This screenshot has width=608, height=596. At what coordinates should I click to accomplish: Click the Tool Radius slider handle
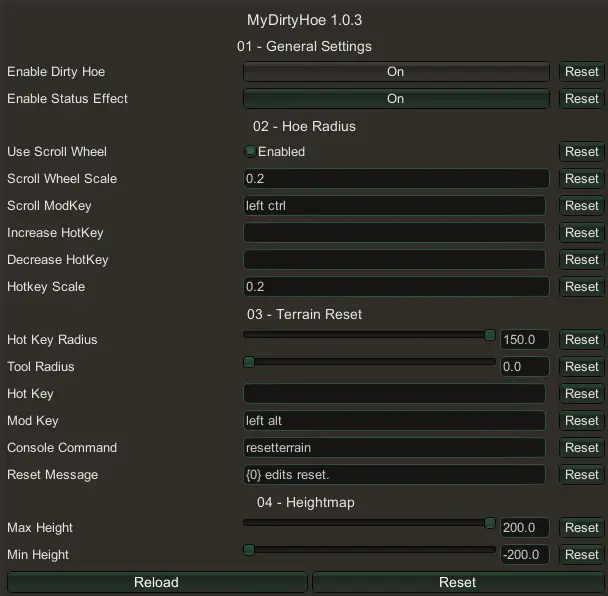(249, 362)
